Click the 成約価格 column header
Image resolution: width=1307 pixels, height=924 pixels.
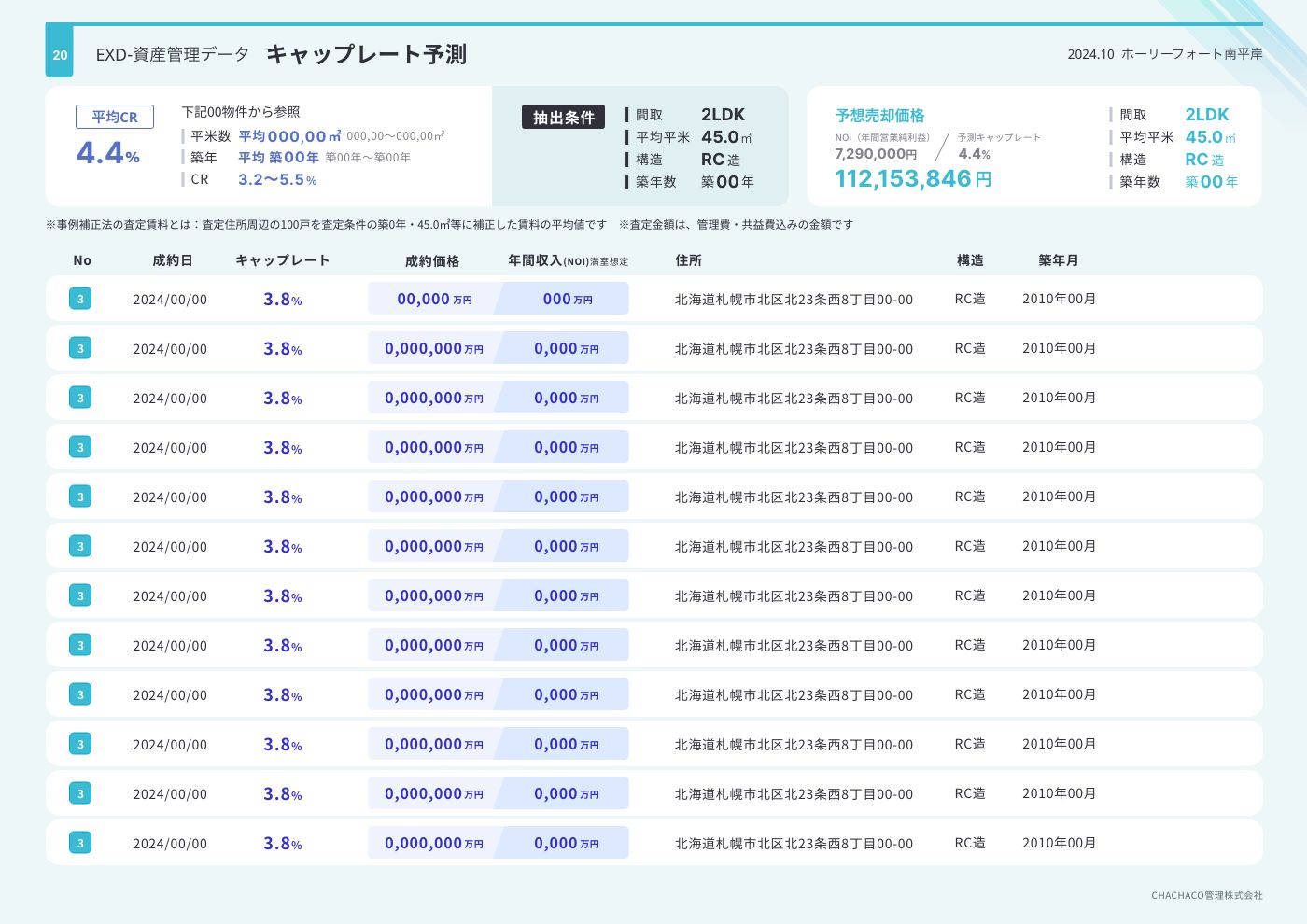[x=432, y=261]
